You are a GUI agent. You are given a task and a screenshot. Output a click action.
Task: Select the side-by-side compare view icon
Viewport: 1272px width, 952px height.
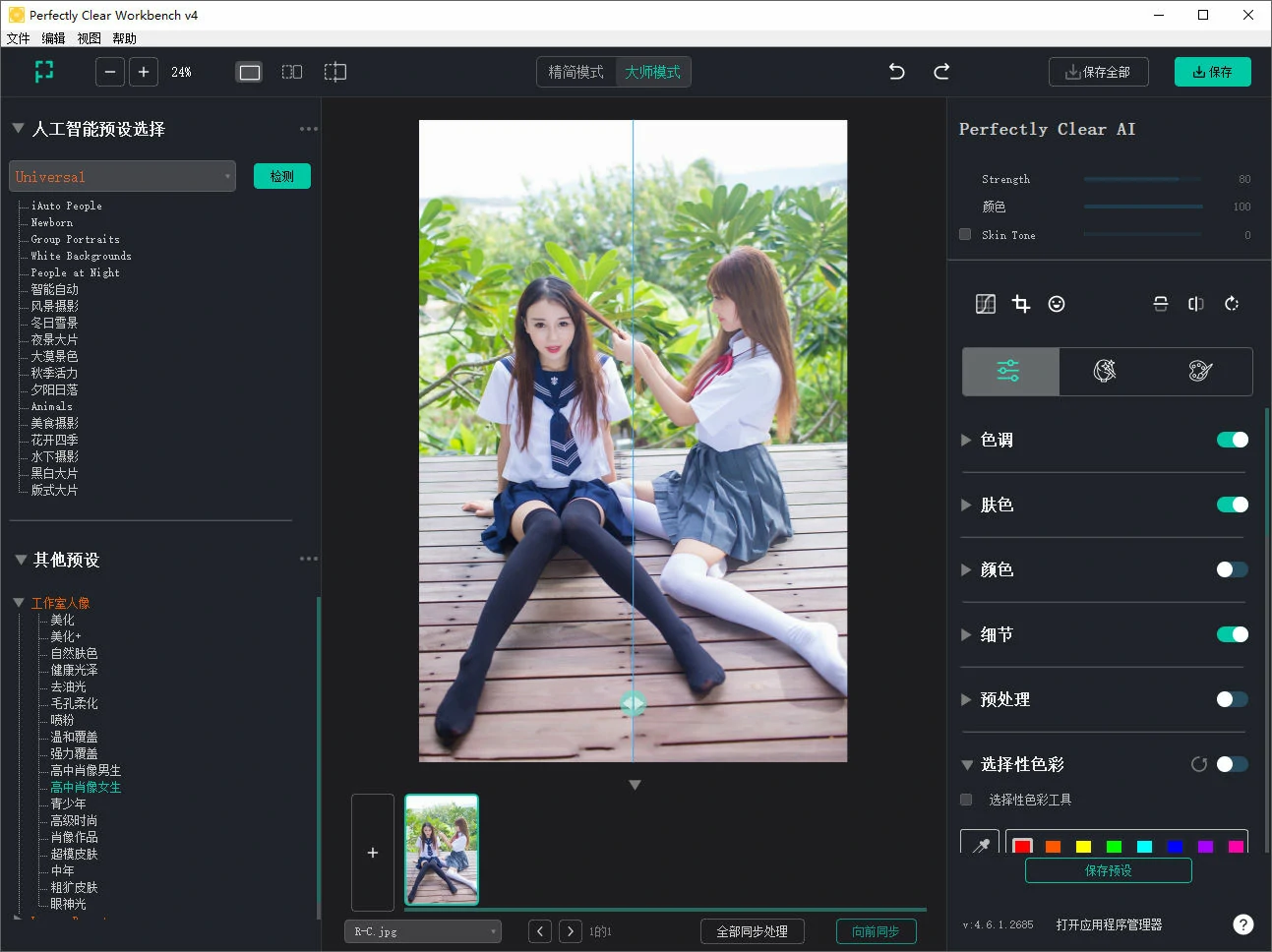[292, 72]
